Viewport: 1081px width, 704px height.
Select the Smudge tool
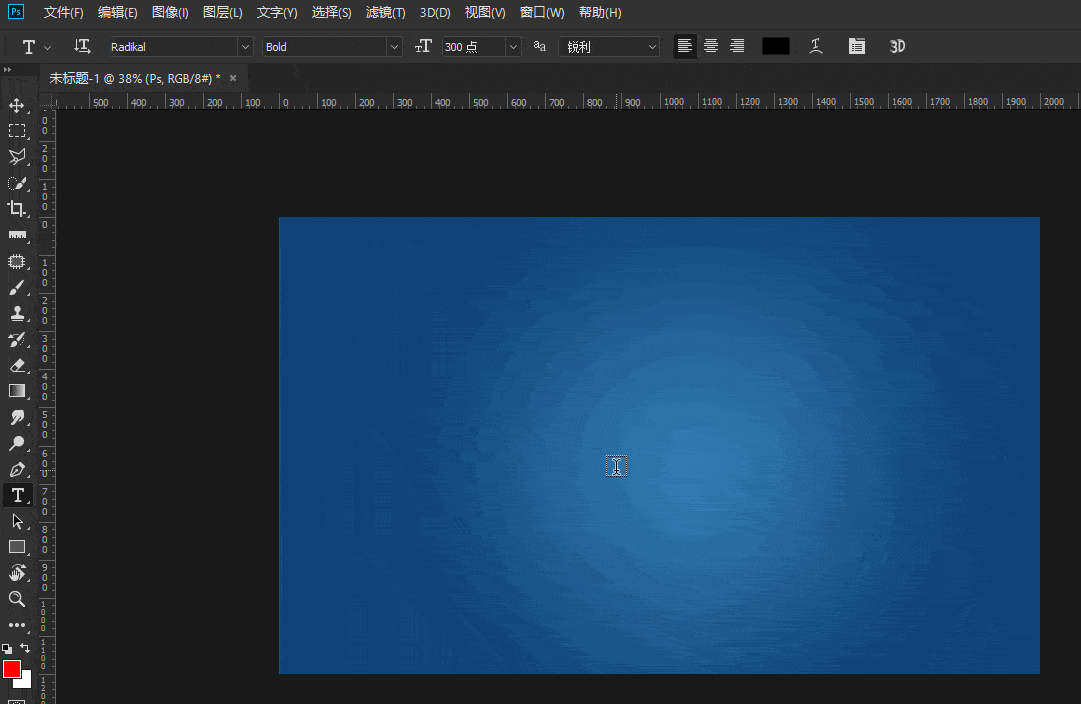pos(17,417)
